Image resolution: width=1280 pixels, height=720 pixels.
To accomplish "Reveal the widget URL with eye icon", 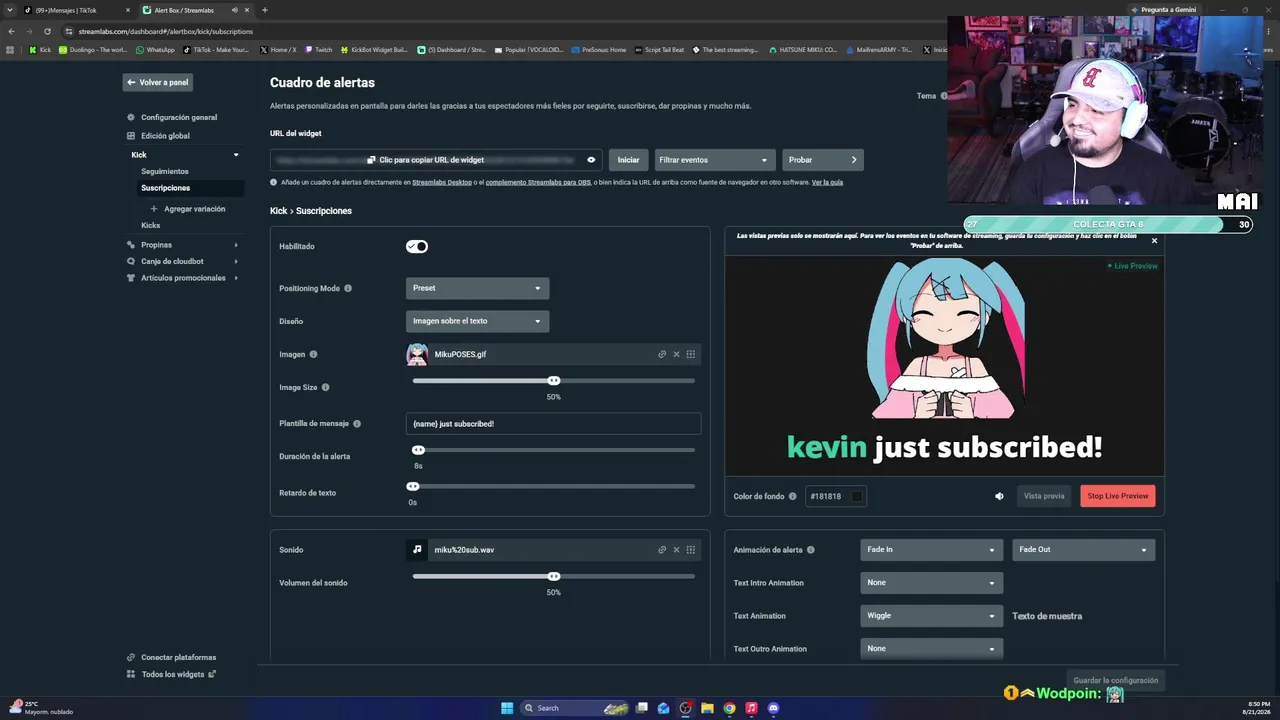I will [x=591, y=160].
